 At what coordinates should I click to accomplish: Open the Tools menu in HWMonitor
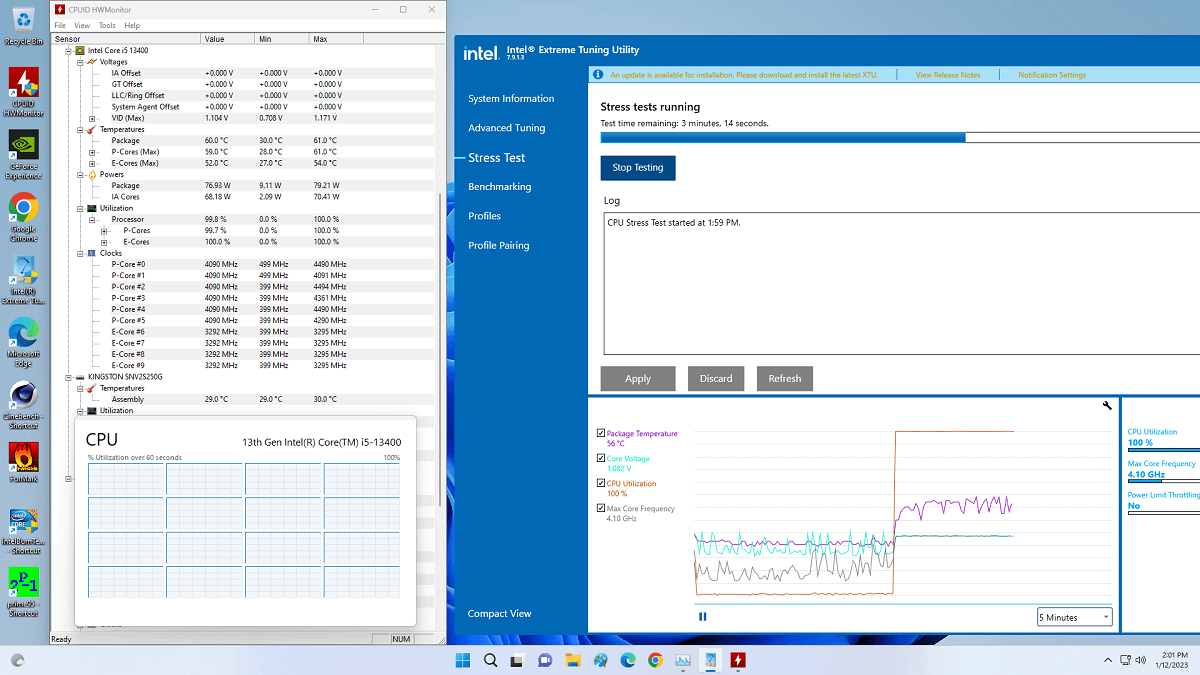[107, 25]
